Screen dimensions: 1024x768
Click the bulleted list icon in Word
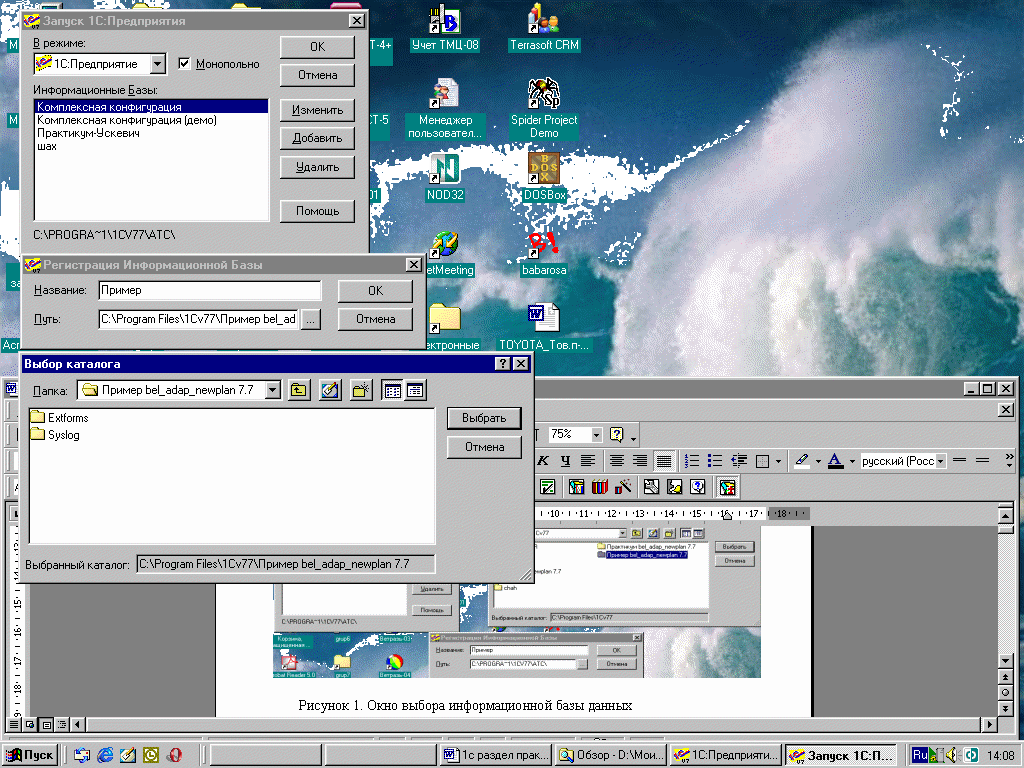715,461
